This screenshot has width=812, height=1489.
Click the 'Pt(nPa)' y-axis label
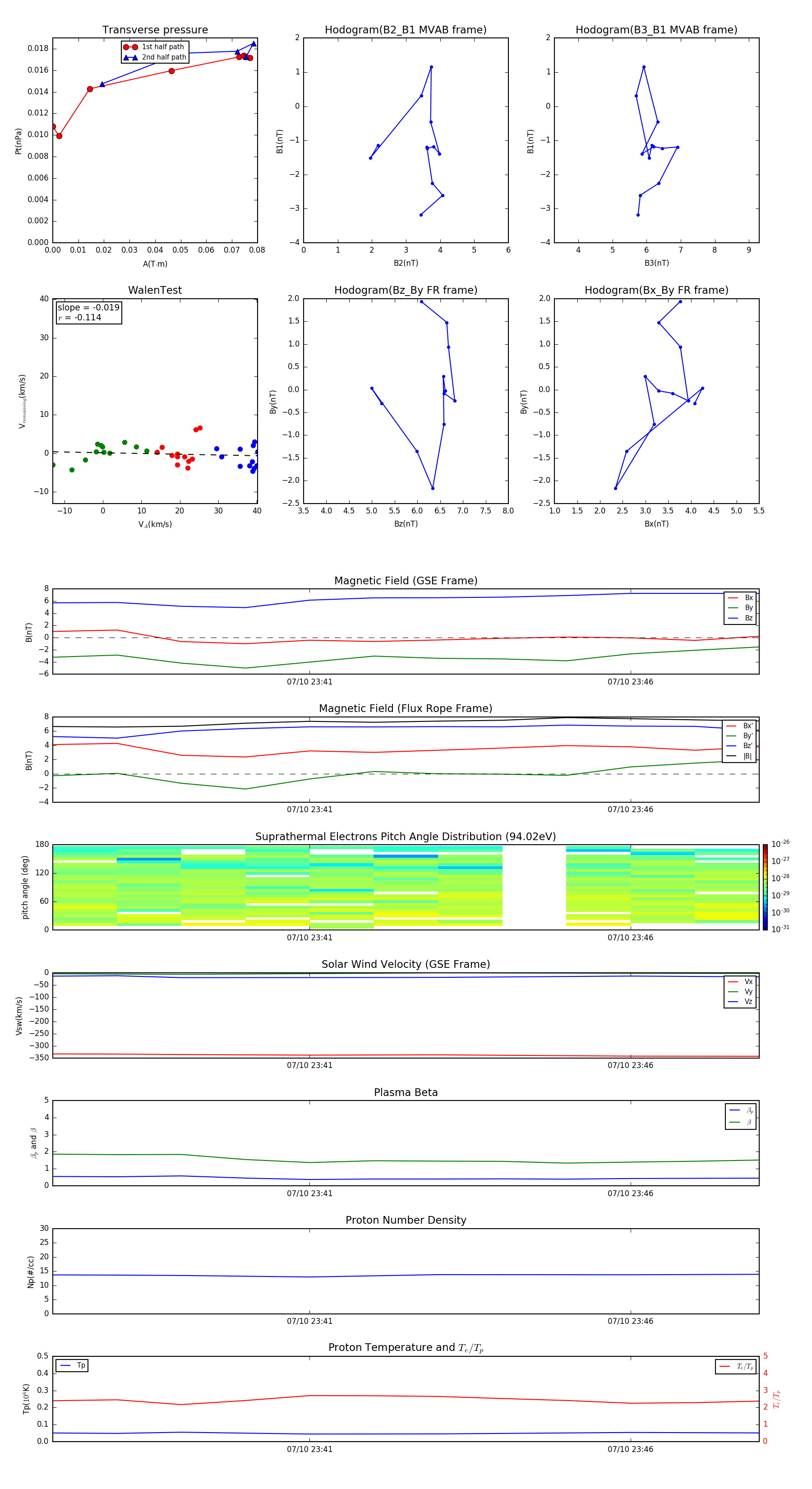pyautogui.click(x=18, y=141)
